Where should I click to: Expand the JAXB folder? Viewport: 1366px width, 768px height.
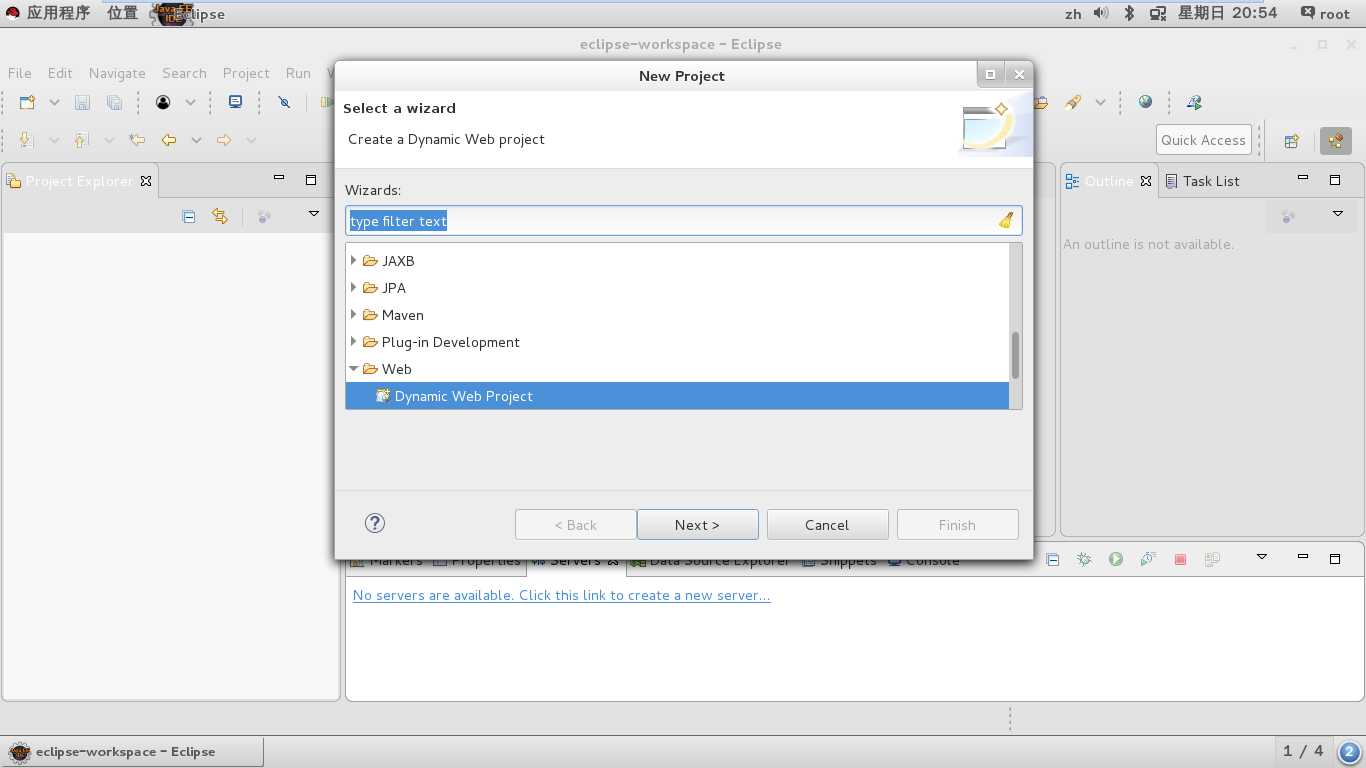353,260
